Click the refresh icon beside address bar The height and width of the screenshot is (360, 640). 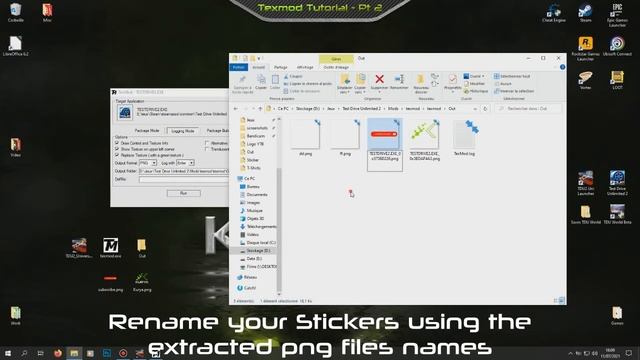pos(485,109)
